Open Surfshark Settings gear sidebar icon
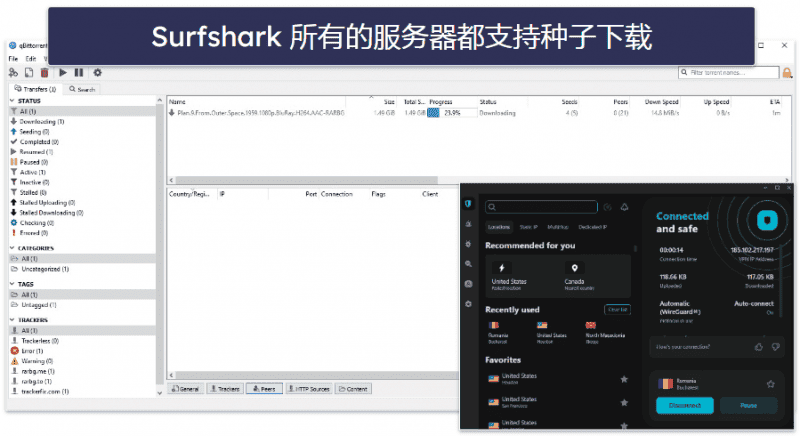Image resolution: width=800 pixels, height=436 pixels. tap(468, 304)
